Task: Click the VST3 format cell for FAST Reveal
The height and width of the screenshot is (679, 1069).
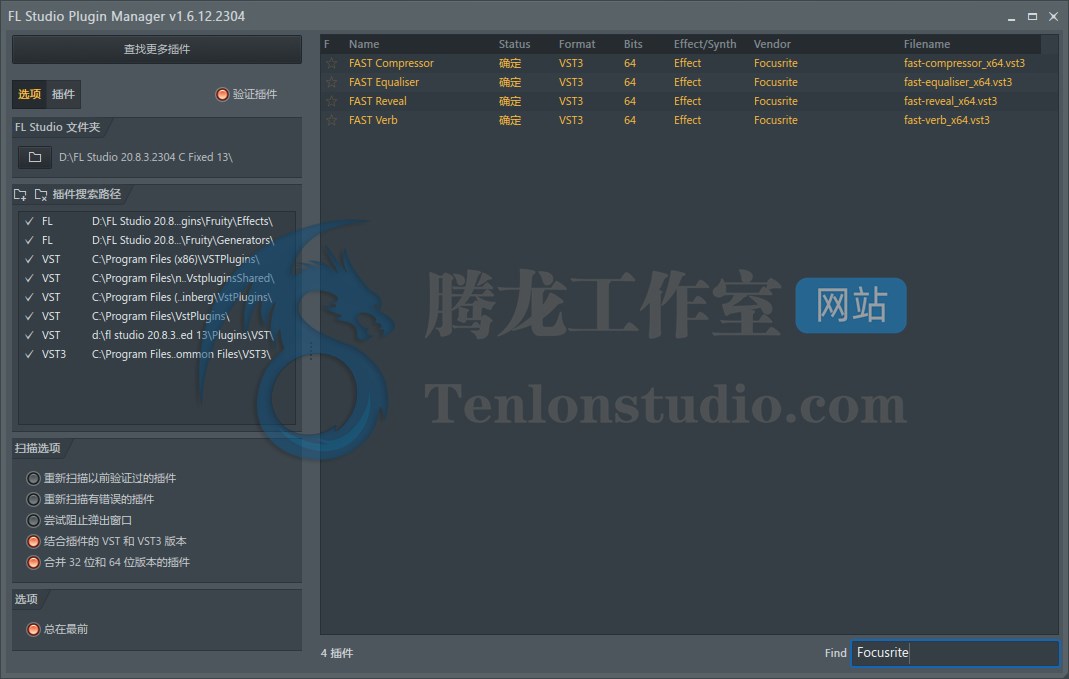Action: (x=571, y=102)
